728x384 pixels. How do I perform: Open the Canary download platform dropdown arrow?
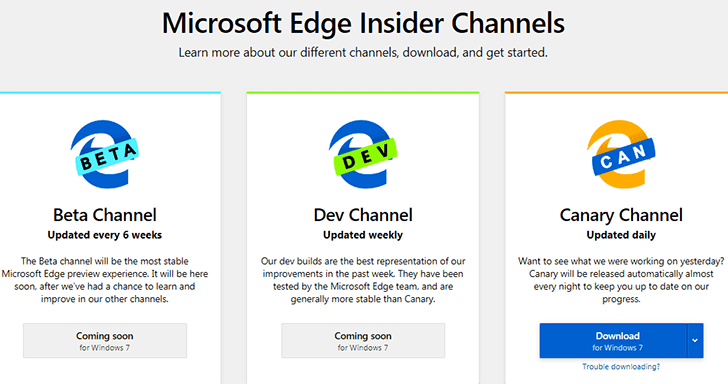(x=695, y=341)
